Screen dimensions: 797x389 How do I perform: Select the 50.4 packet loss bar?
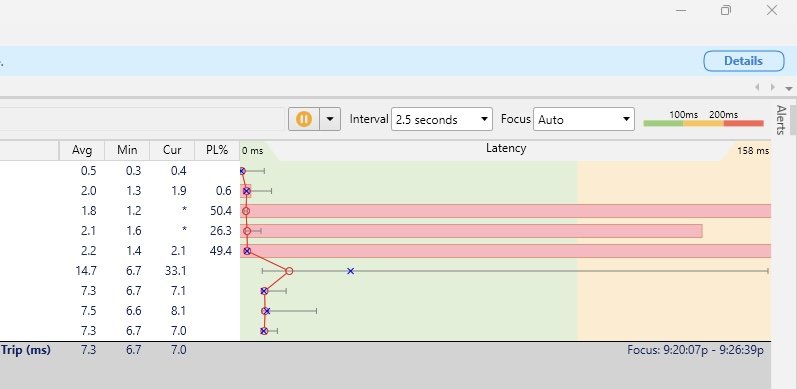click(506, 211)
